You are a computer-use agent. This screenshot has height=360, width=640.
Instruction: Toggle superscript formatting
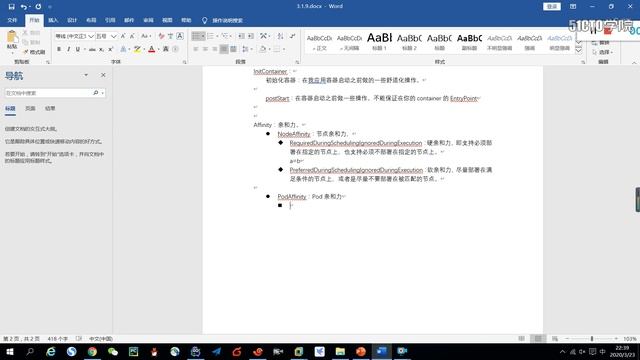pos(111,49)
